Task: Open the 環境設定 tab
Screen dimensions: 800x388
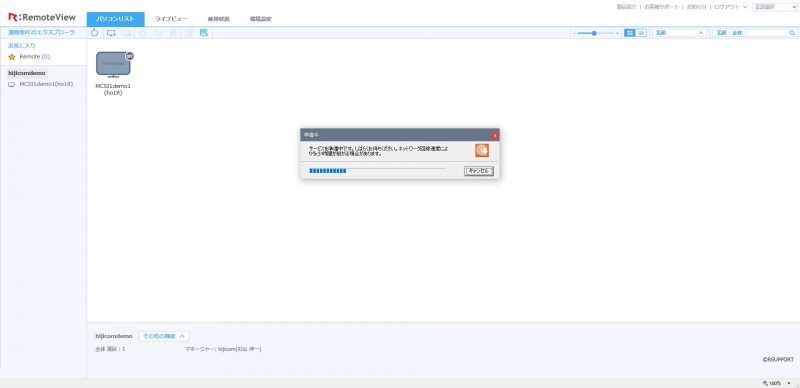Action: pyautogui.click(x=261, y=19)
